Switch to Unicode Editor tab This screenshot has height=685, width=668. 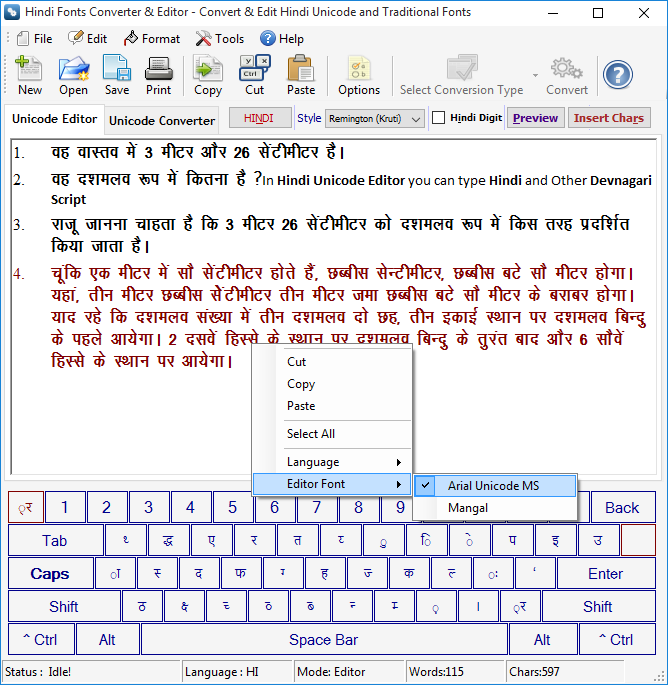55,119
